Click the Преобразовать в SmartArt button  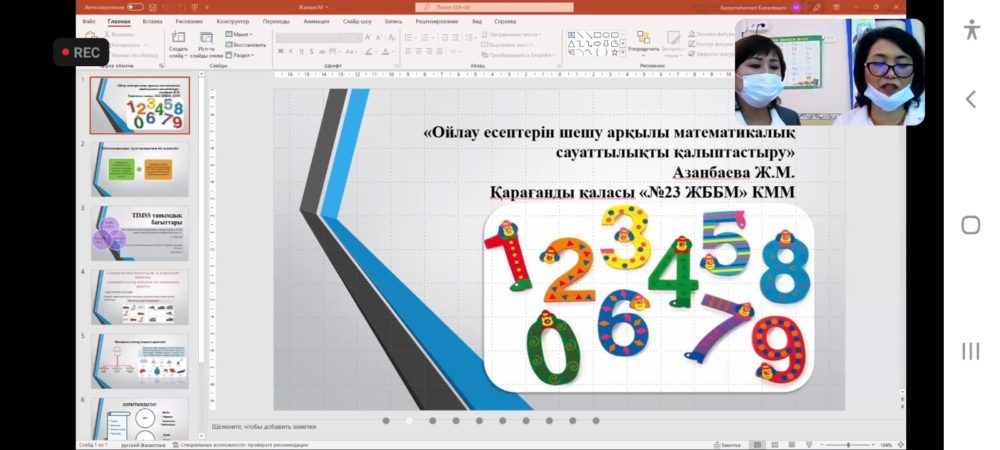coord(518,55)
